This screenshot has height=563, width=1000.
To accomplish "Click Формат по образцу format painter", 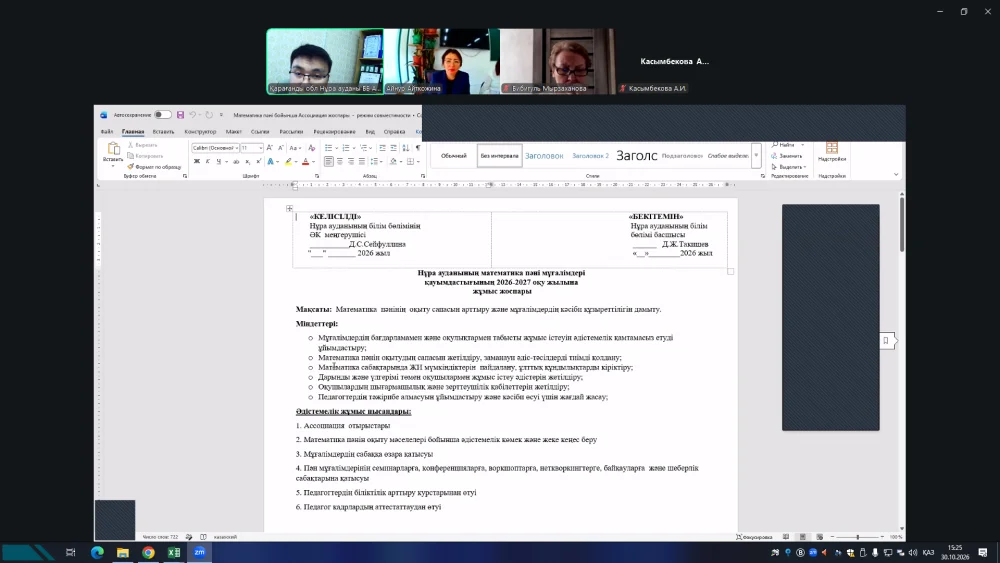I will pos(154,167).
